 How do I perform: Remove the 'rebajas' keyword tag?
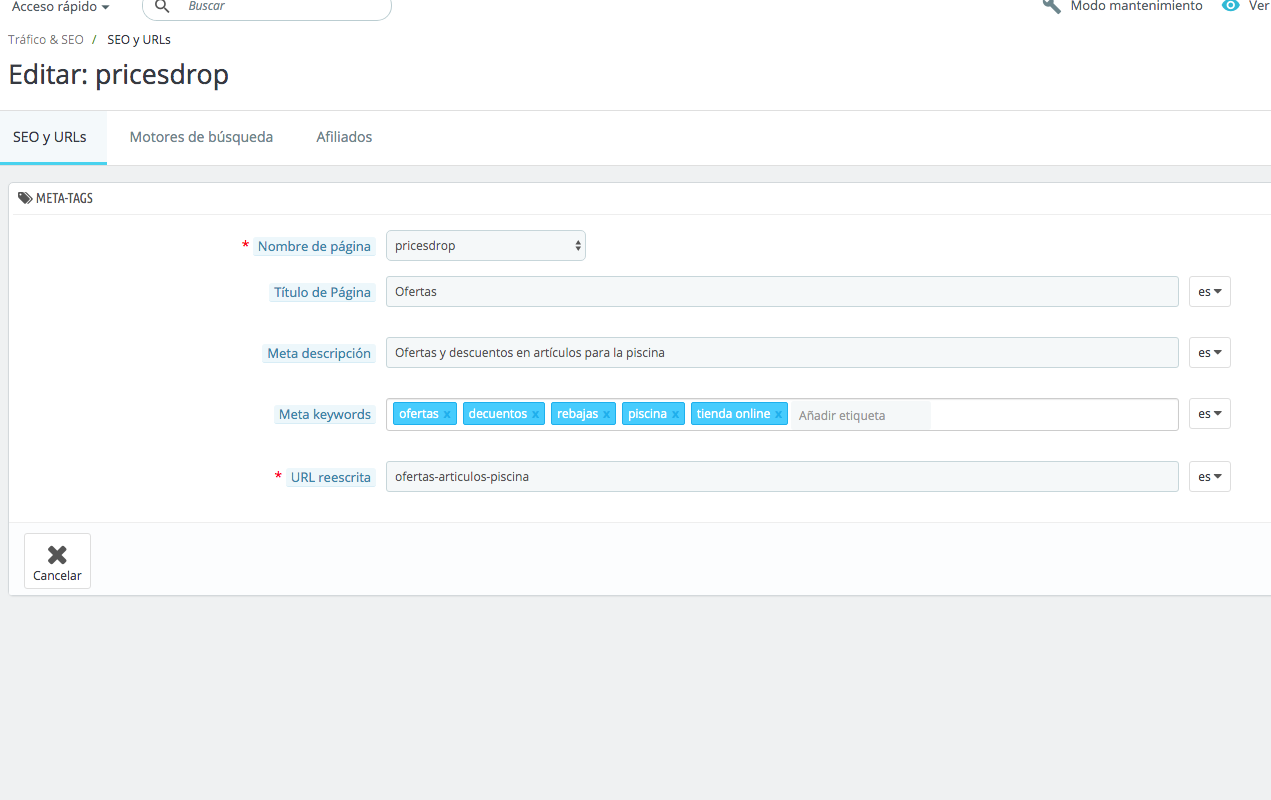[606, 415]
